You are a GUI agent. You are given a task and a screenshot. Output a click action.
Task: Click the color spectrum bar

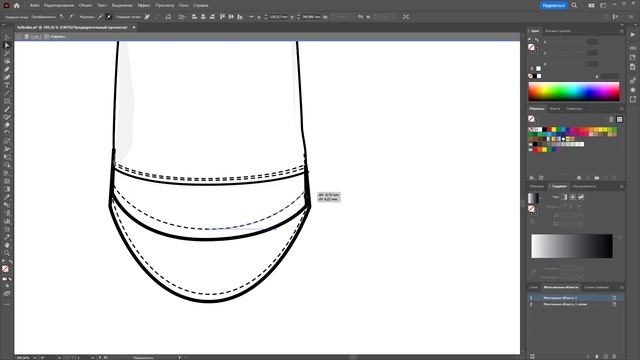[573, 91]
